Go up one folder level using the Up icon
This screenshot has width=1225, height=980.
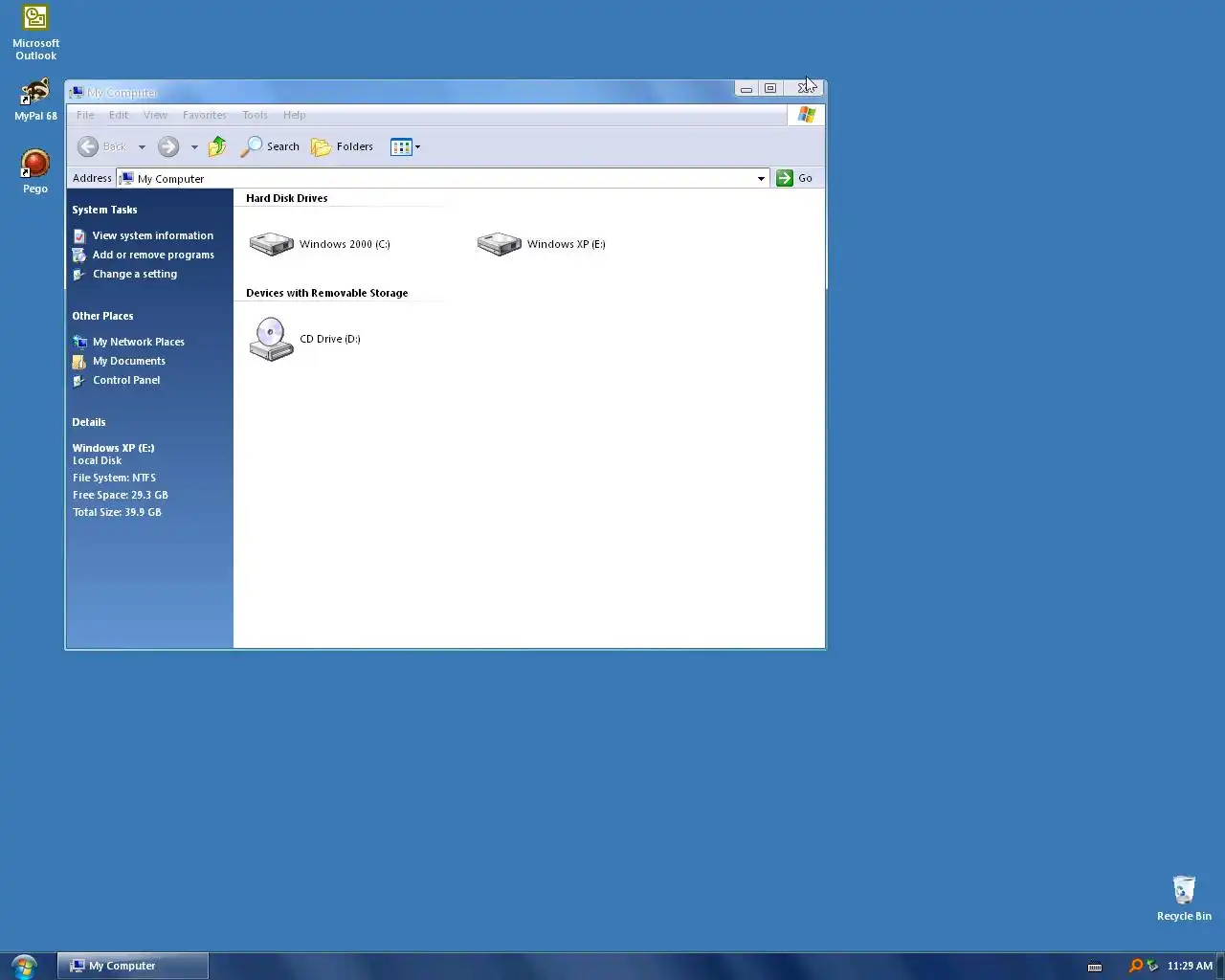coord(217,146)
